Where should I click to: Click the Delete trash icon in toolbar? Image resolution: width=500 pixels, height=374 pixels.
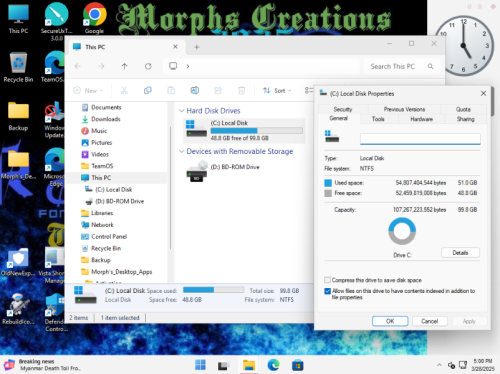242,90
